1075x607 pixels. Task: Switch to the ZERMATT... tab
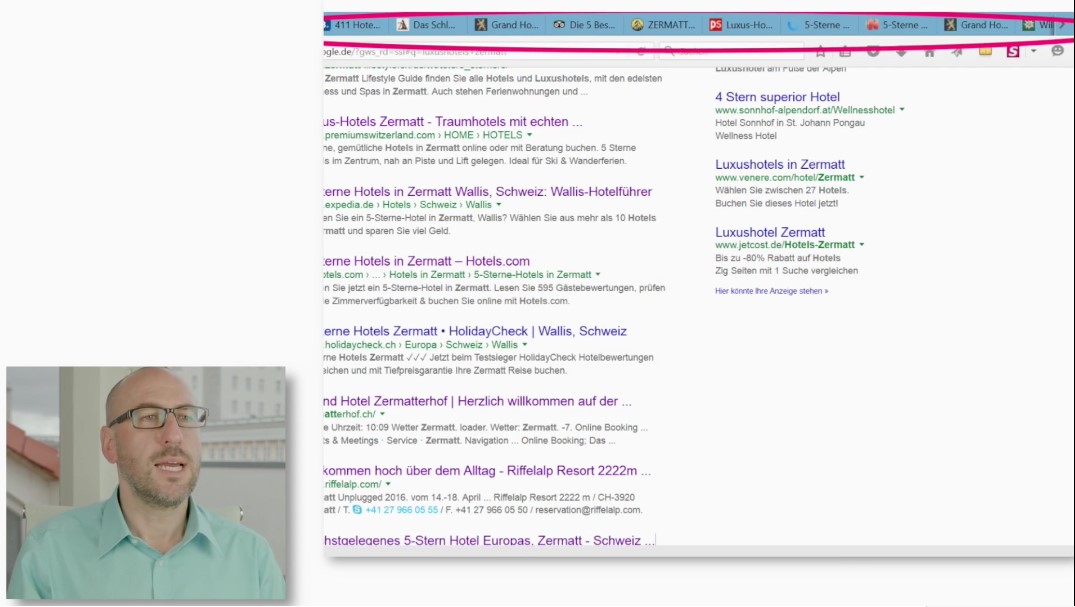(664, 25)
